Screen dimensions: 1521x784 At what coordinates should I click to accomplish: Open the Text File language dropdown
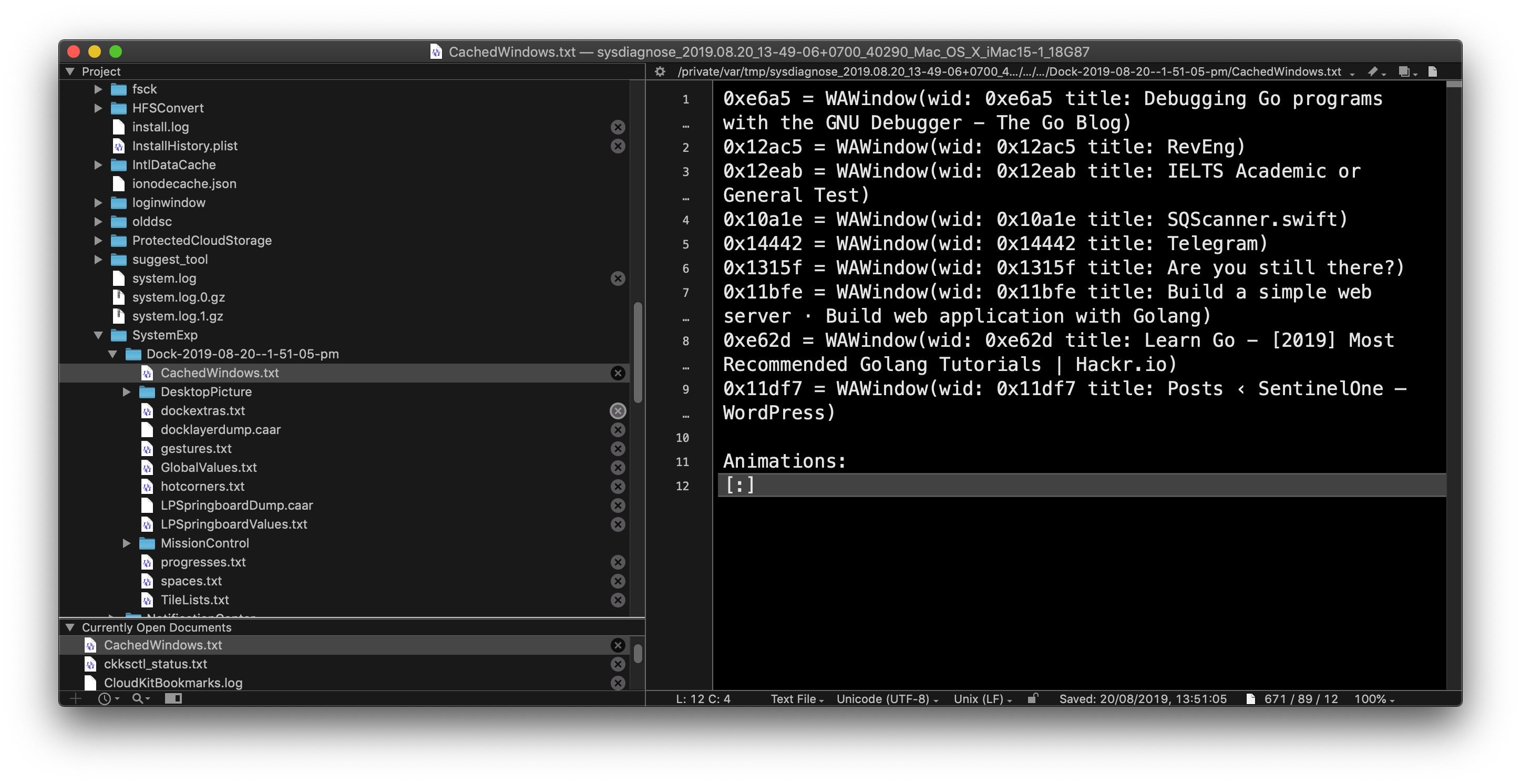tap(797, 699)
